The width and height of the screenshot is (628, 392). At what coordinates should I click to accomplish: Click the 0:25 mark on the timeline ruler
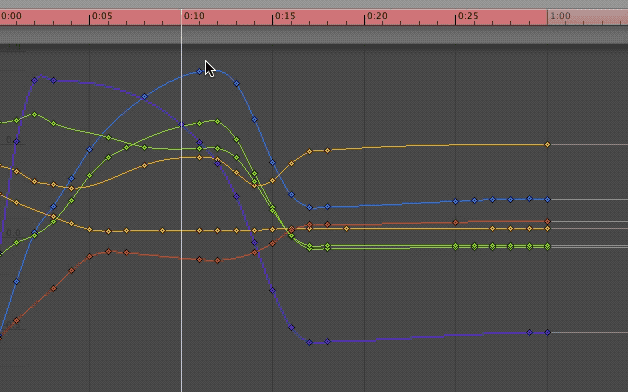pos(468,16)
